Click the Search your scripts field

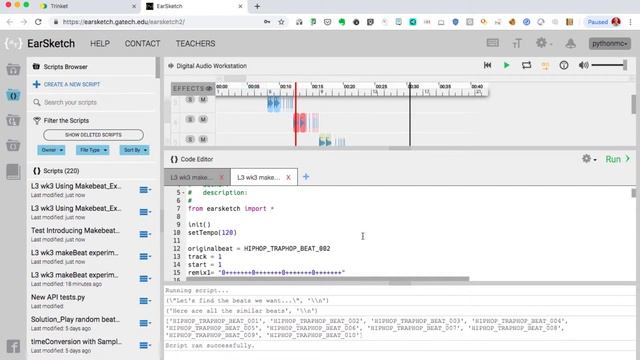coord(94,102)
